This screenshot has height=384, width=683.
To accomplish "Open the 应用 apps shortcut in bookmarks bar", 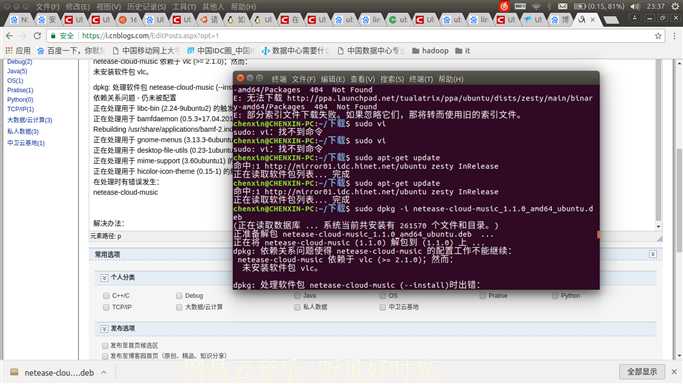I will click(x=18, y=51).
